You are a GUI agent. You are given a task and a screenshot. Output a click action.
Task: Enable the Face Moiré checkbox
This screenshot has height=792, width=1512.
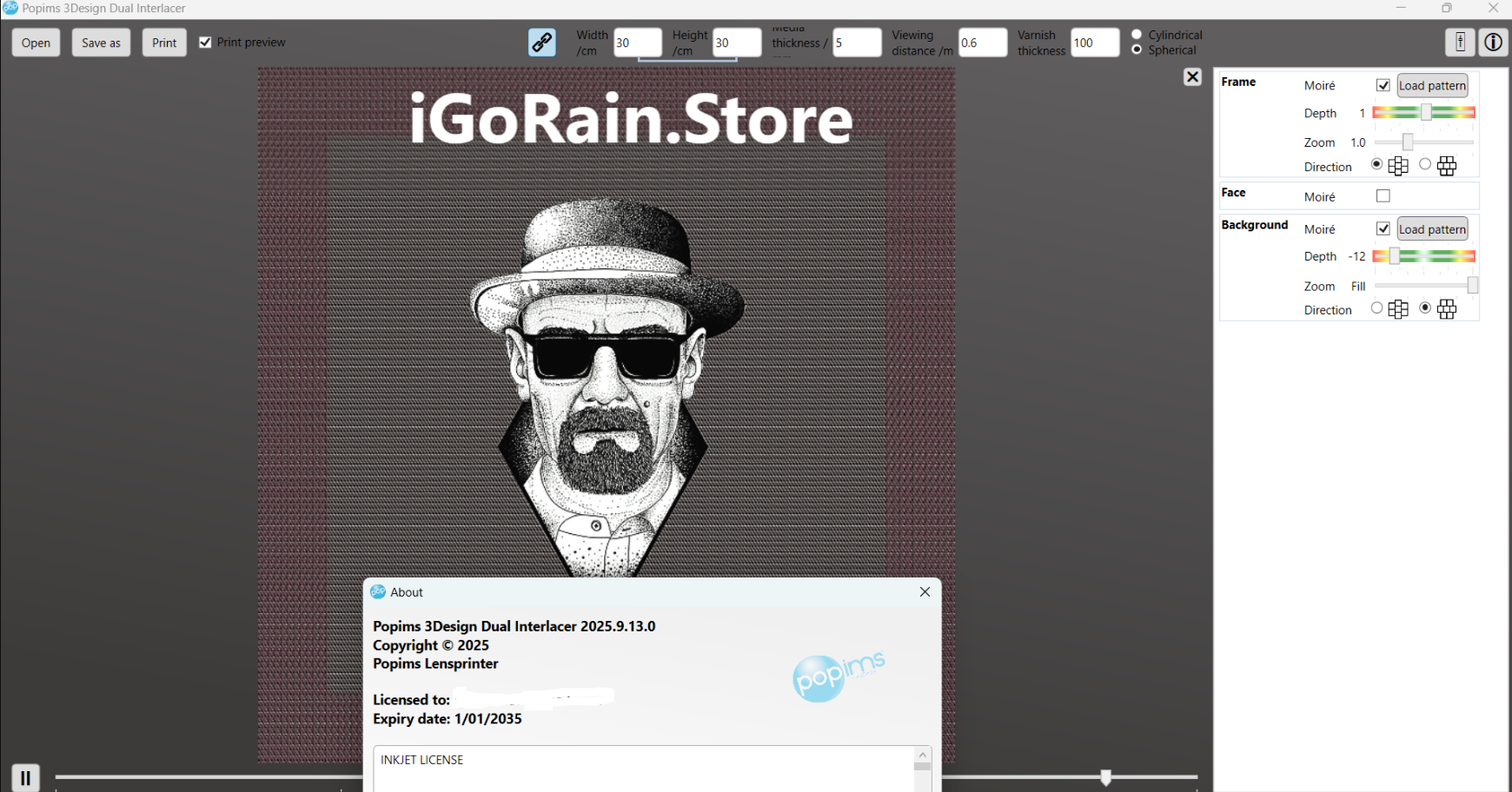click(x=1383, y=196)
